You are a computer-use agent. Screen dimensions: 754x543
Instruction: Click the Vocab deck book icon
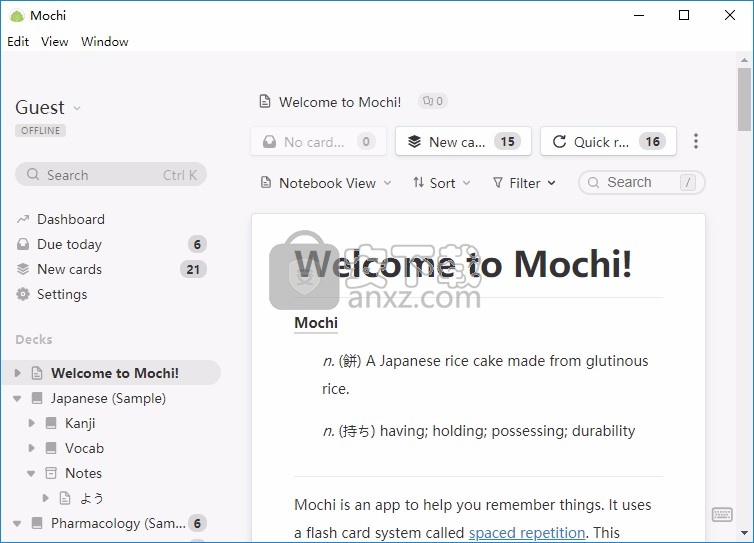click(x=50, y=448)
